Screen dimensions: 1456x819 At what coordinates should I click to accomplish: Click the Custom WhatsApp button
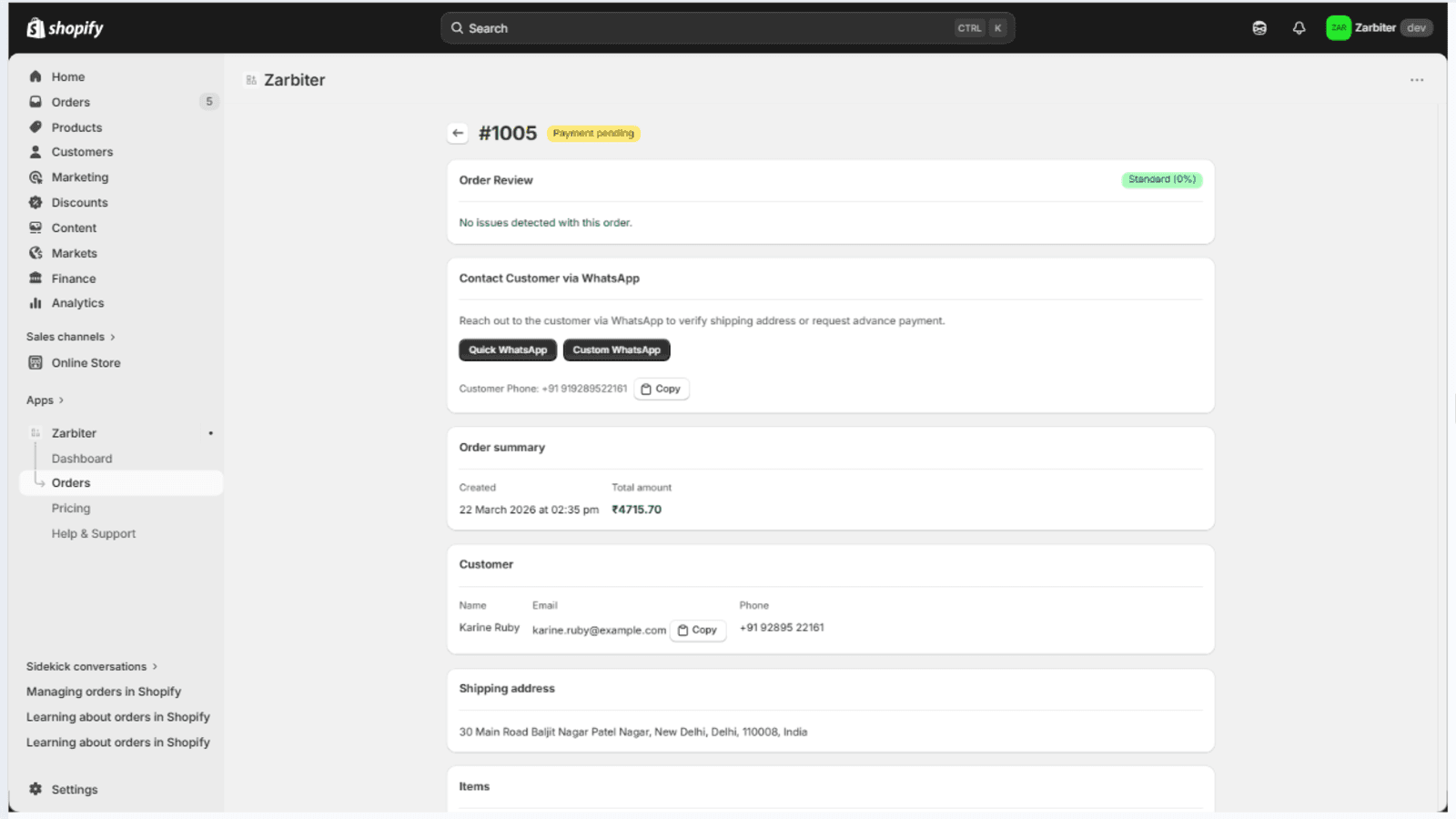[616, 349]
